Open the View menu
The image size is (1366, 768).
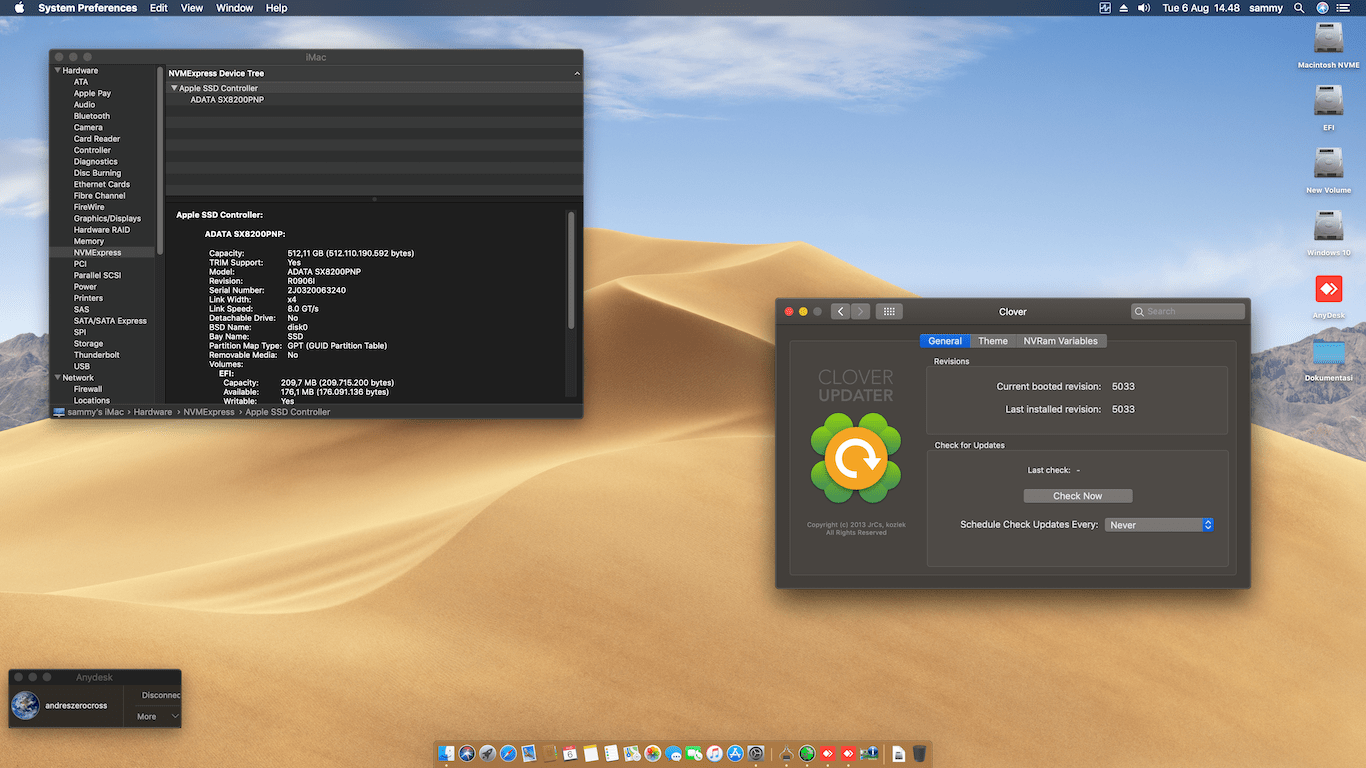point(192,8)
